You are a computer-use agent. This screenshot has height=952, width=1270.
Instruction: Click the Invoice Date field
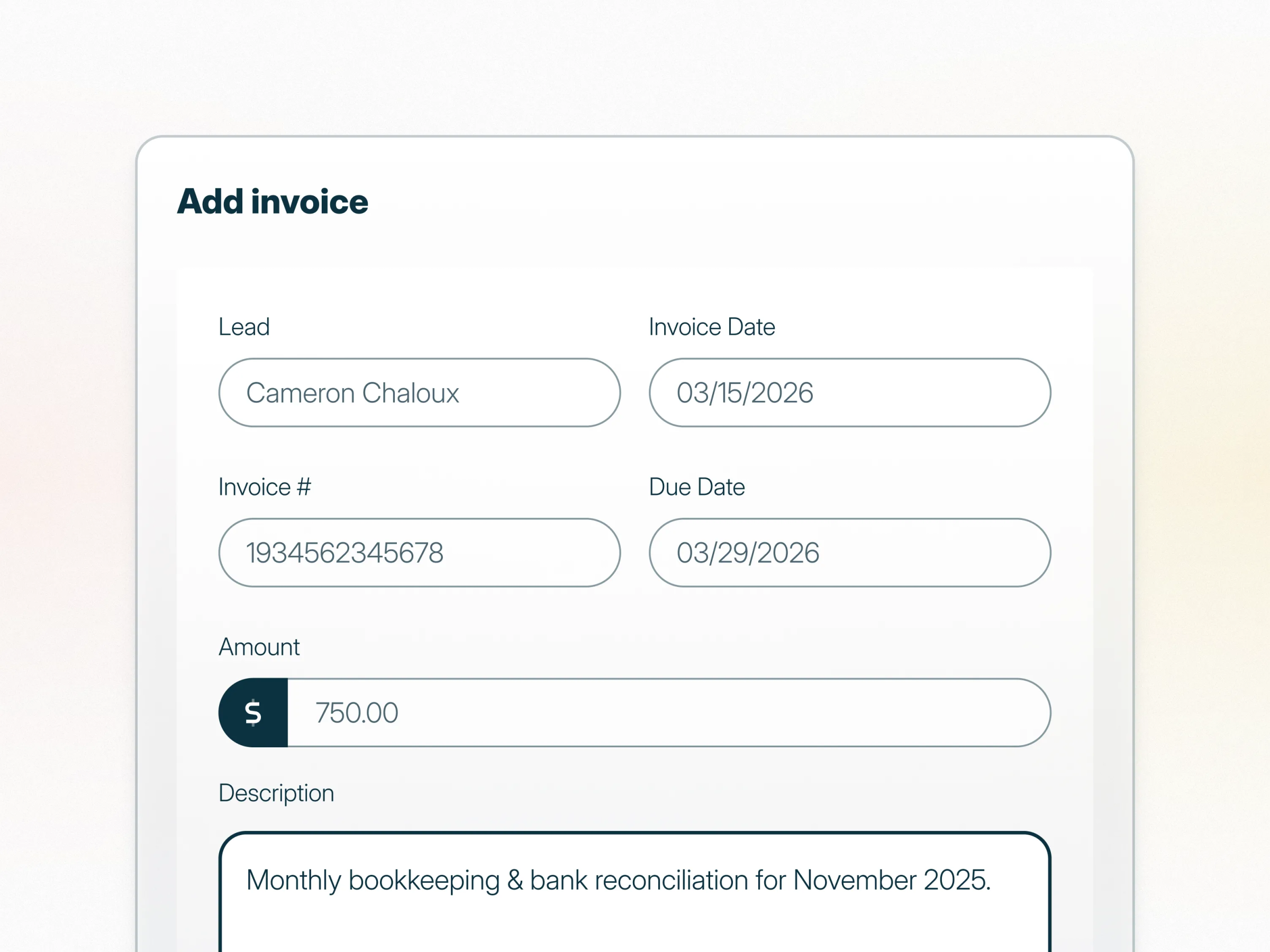tap(850, 393)
